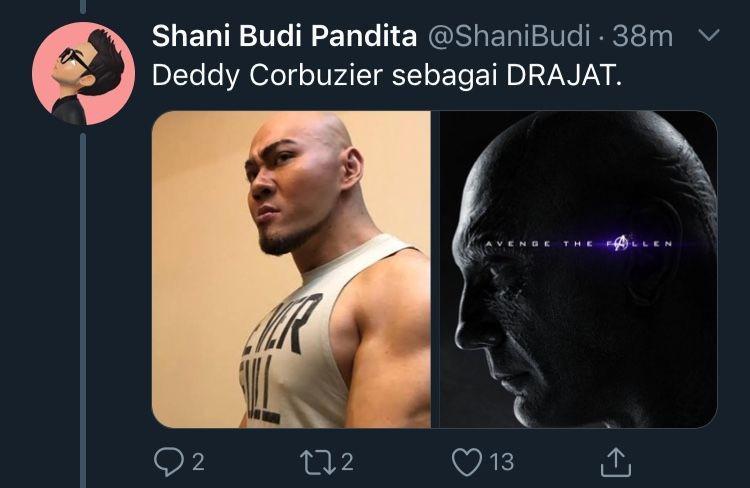The width and height of the screenshot is (750, 488).
Task: Click the thread line above the avatar
Action: [83, 6]
